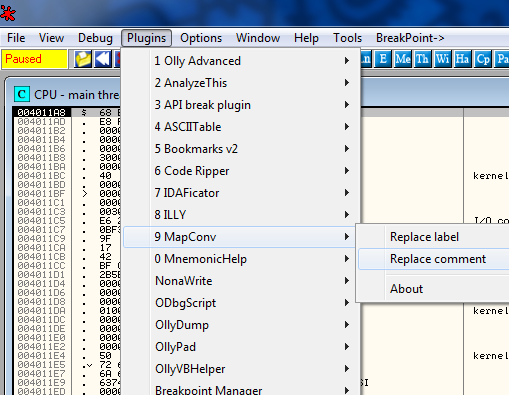Open the Debug menu
The image size is (509, 395).
click(x=95, y=38)
